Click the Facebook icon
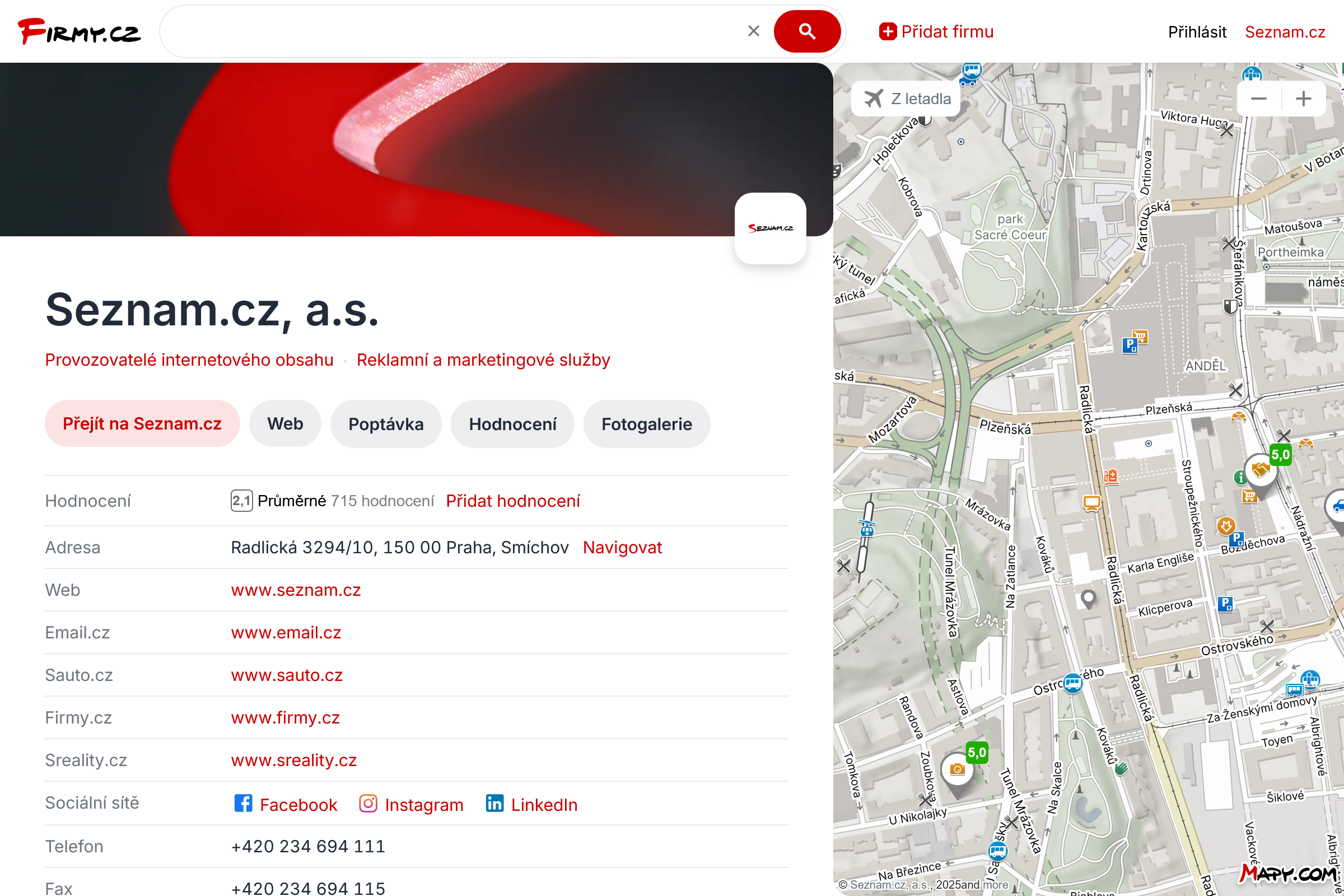Image resolution: width=1344 pixels, height=896 pixels. (x=244, y=803)
